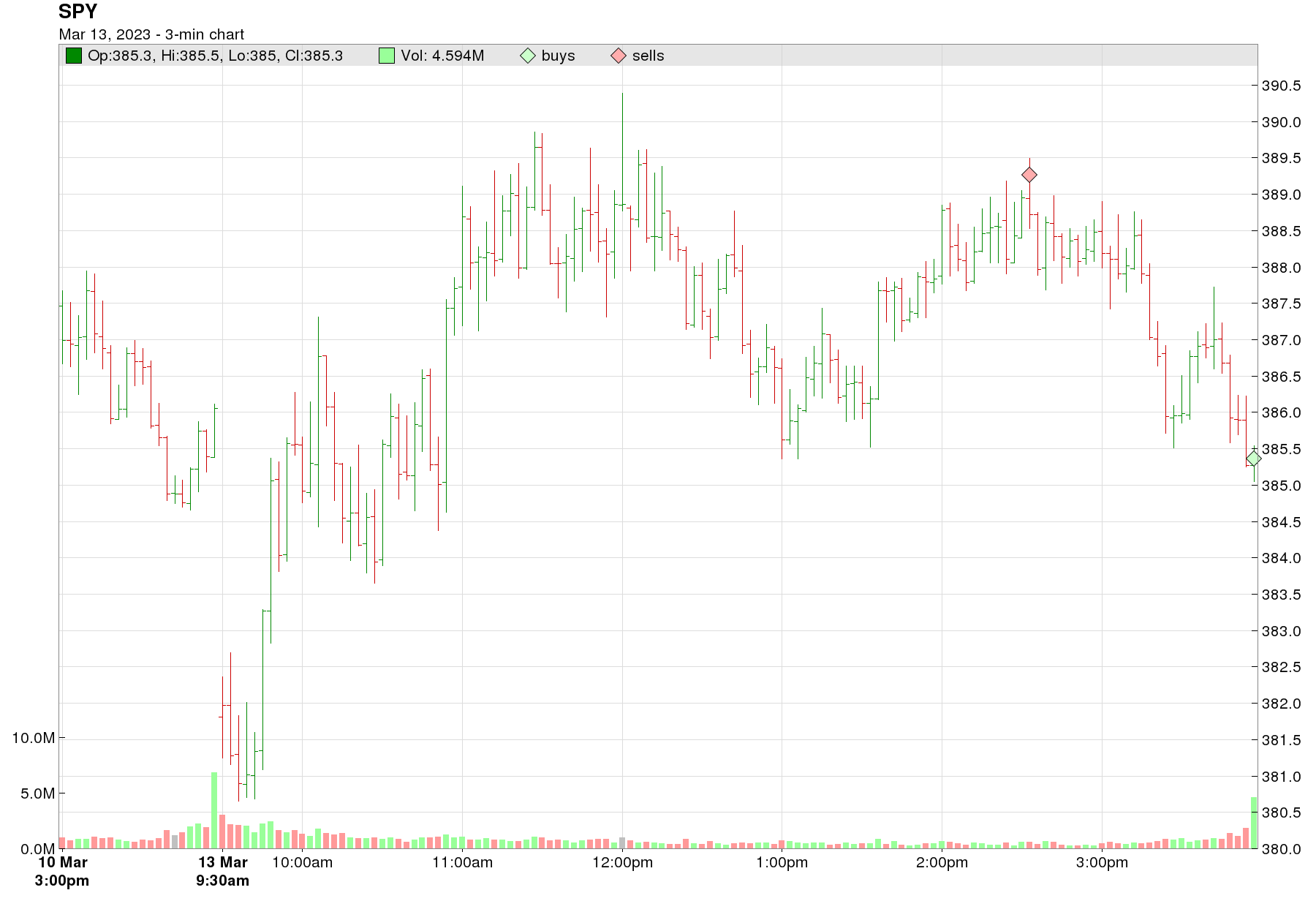Click the tall green closing volume bar at right edge
The width and height of the screenshot is (1316, 901).
pyautogui.click(x=1254, y=823)
